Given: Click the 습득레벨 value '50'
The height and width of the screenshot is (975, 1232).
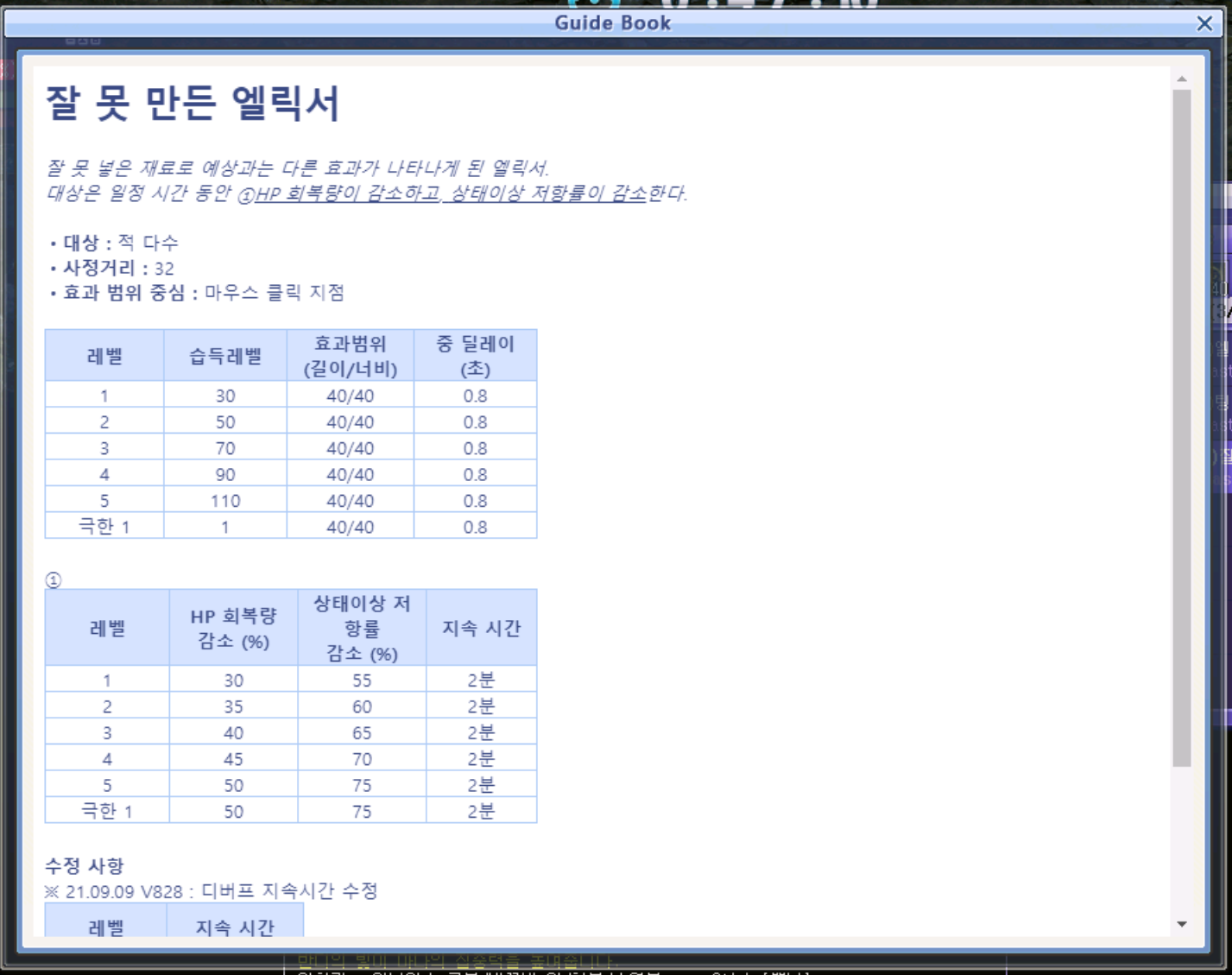Looking at the screenshot, I should (225, 422).
